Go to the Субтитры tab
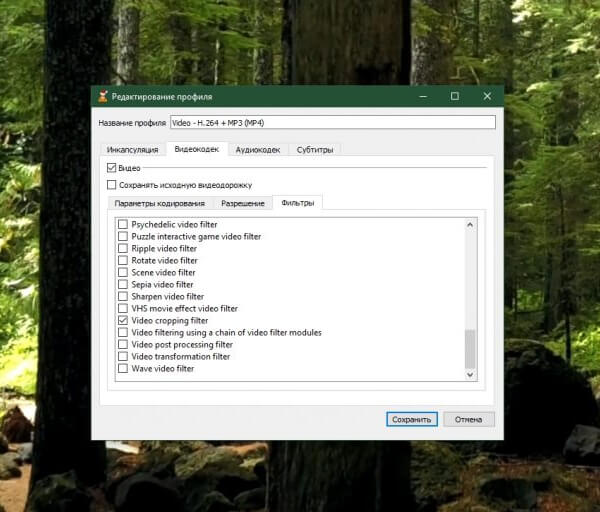This screenshot has width=600, height=512. (x=314, y=150)
